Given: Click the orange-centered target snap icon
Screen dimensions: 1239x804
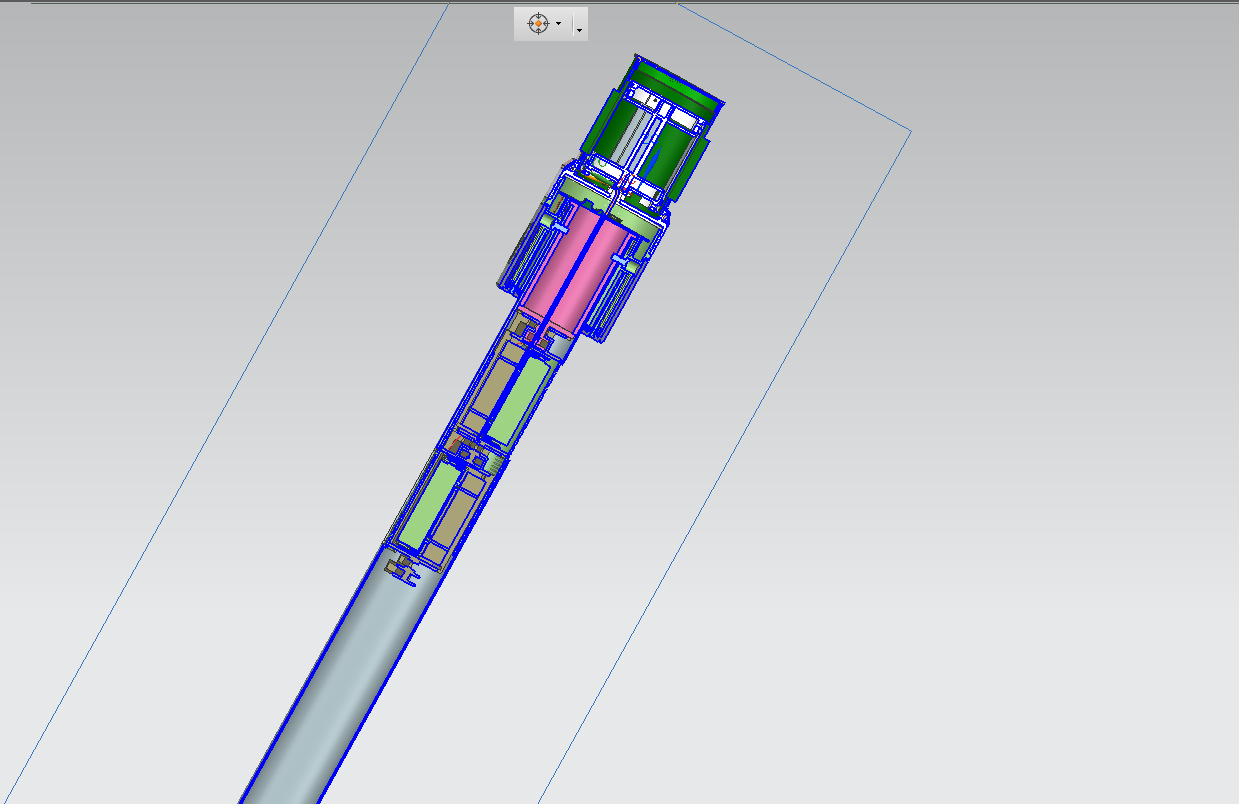Looking at the screenshot, I should point(538,23).
